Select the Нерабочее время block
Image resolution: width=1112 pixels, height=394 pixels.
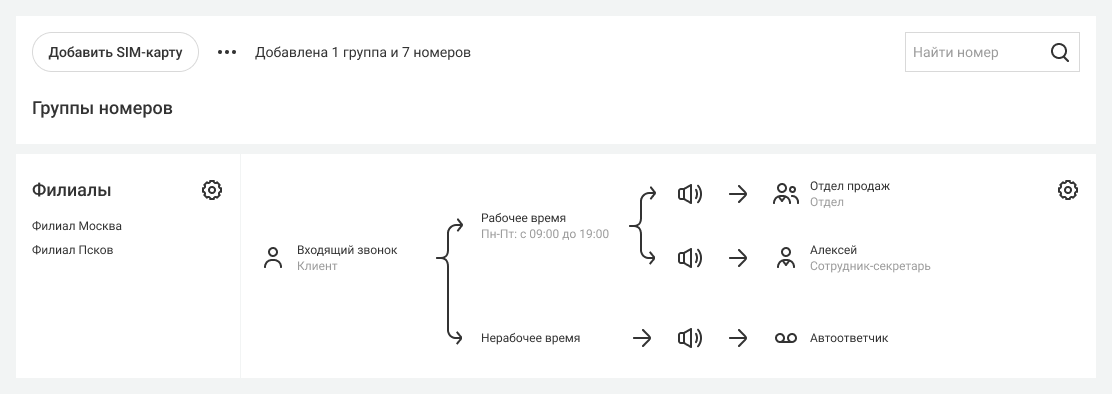530,338
